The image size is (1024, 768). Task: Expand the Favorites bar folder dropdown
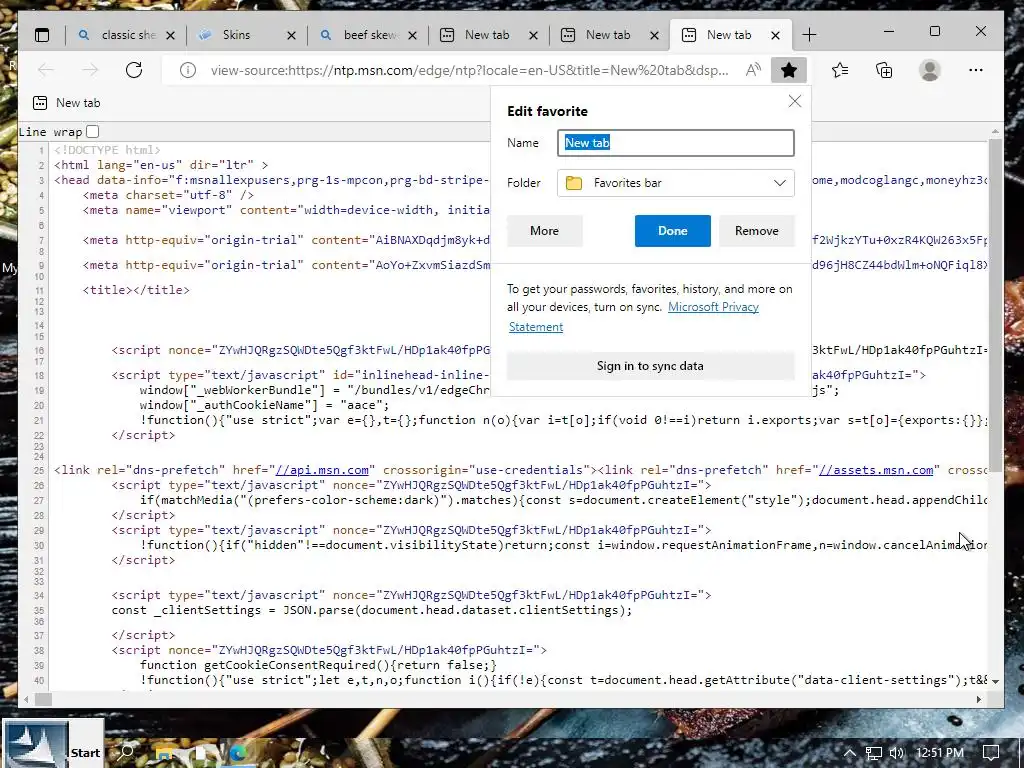pos(676,183)
